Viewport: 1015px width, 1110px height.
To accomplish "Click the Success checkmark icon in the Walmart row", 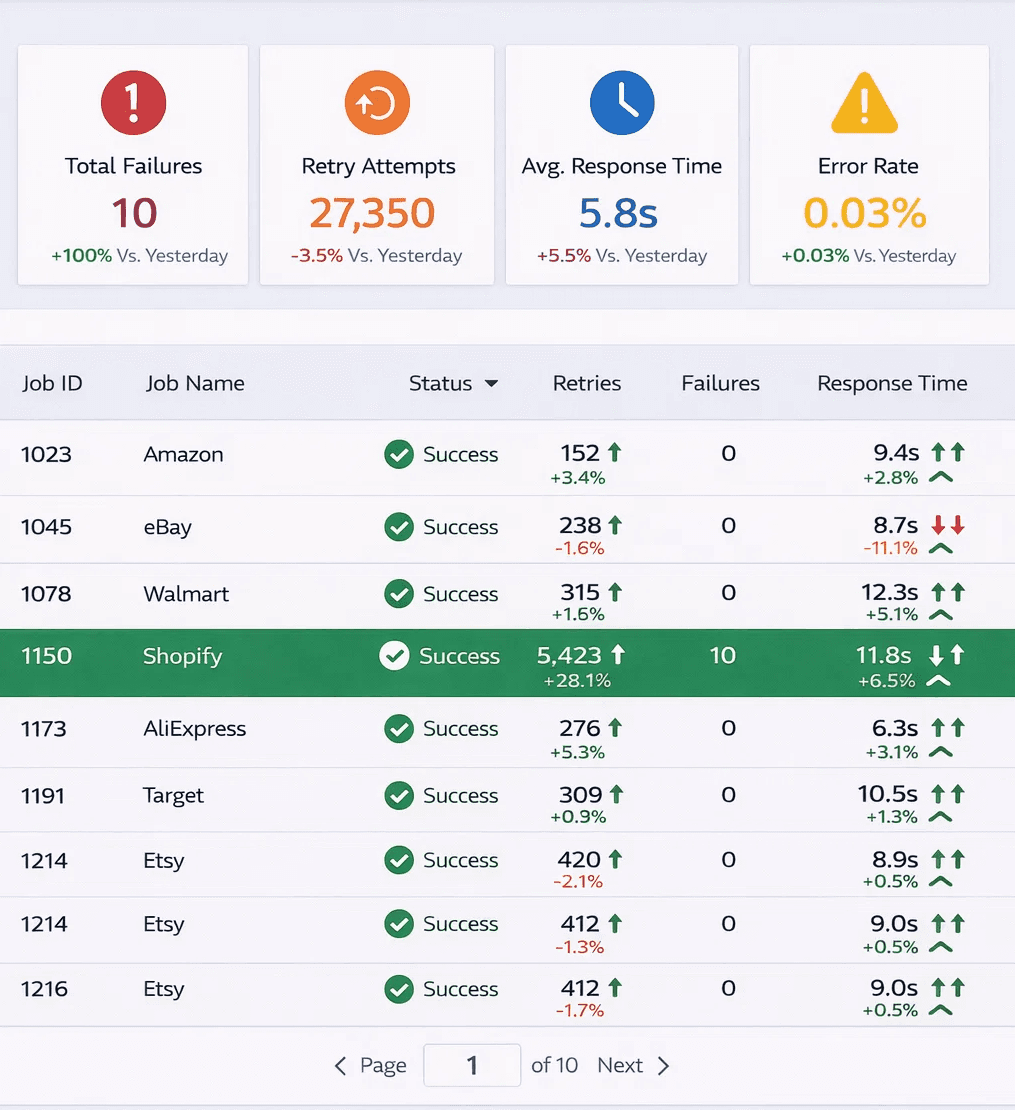I will 399,594.
